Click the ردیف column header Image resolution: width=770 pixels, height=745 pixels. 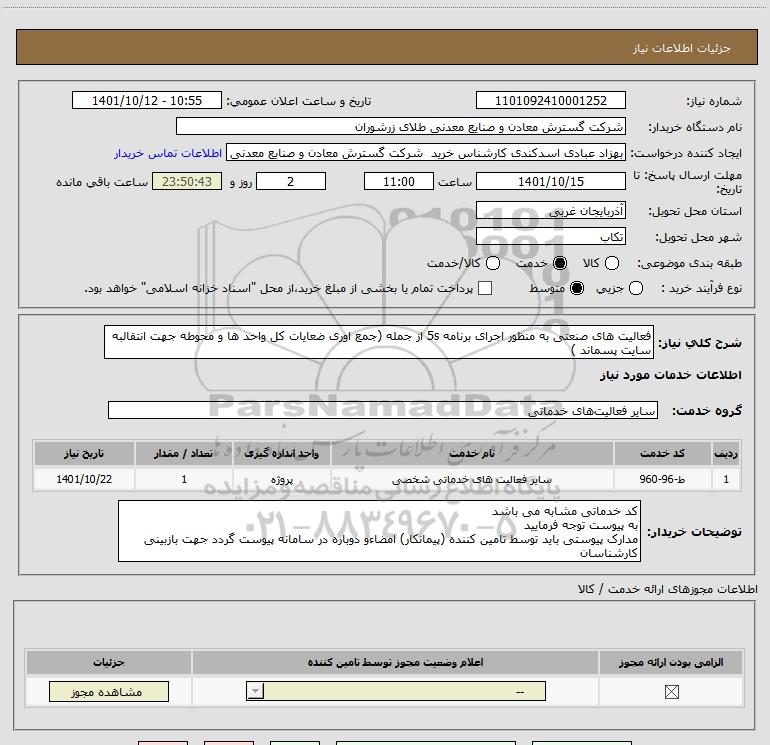coord(726,453)
